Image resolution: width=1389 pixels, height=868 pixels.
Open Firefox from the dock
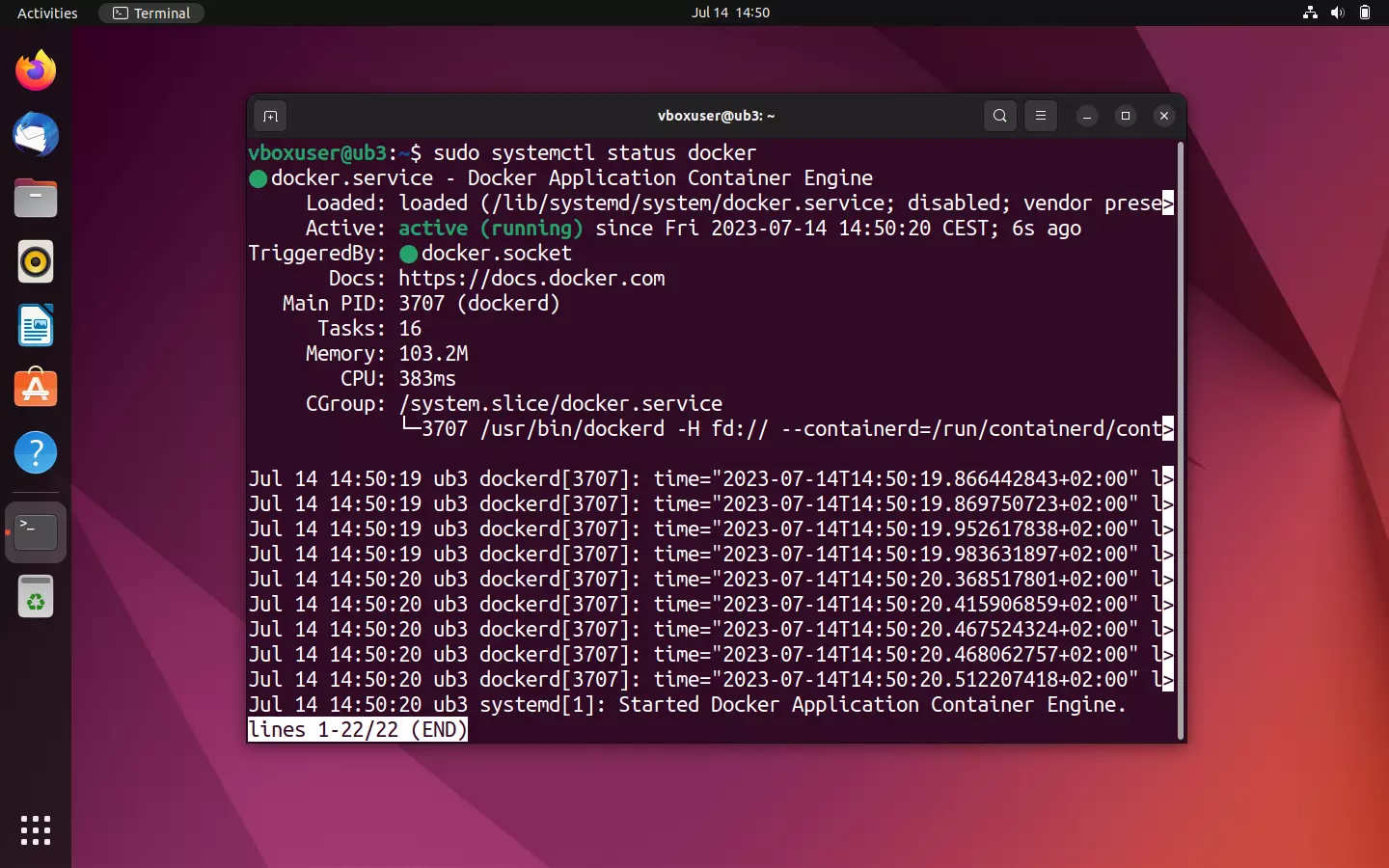[35, 70]
